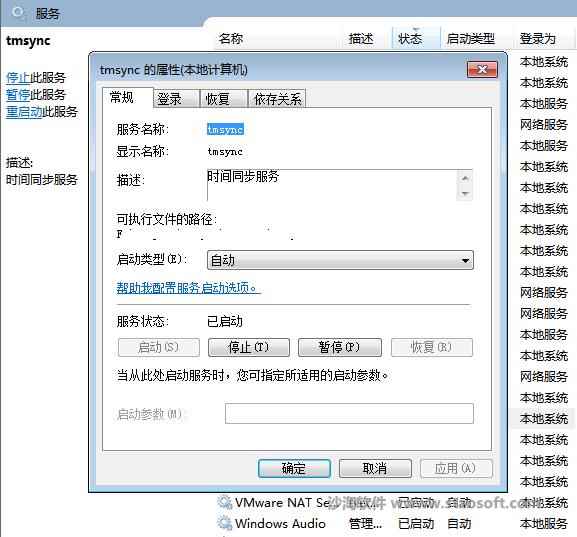Click the 暂停(P) button

(x=340, y=347)
